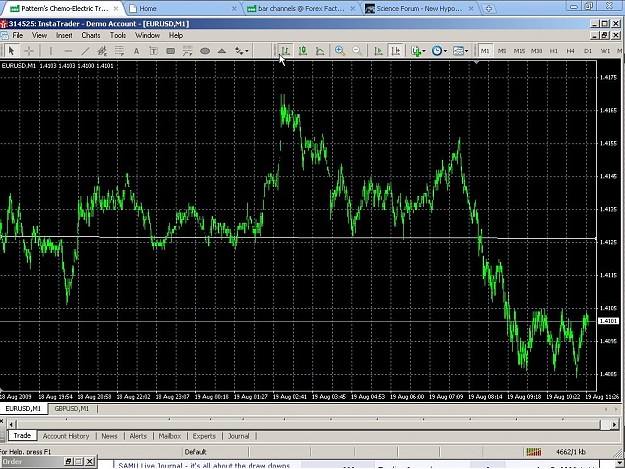
Task: Toggle chart auto scroll
Action: (378, 51)
